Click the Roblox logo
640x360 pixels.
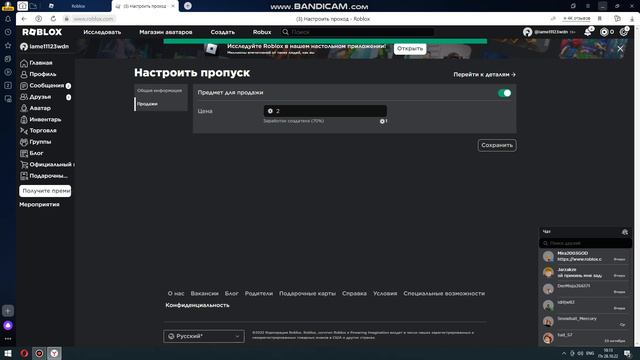tap(42, 32)
